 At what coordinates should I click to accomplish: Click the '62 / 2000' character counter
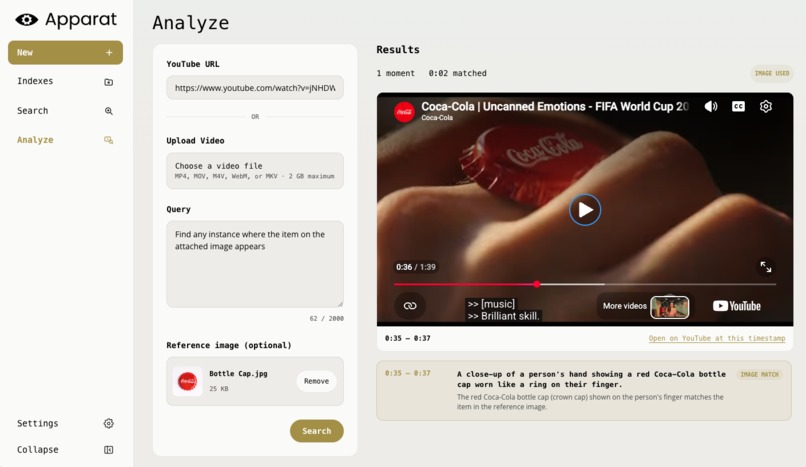tap(326, 319)
